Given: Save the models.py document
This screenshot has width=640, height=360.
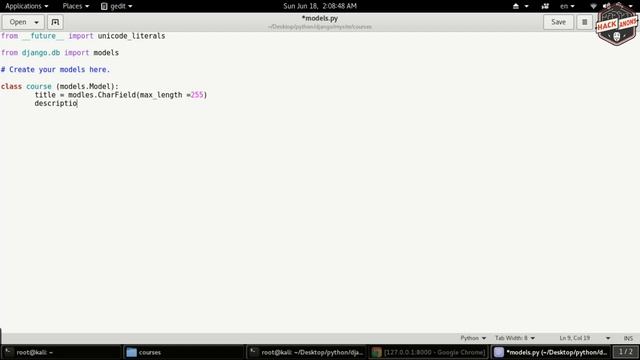Looking at the screenshot, I should 558,22.
